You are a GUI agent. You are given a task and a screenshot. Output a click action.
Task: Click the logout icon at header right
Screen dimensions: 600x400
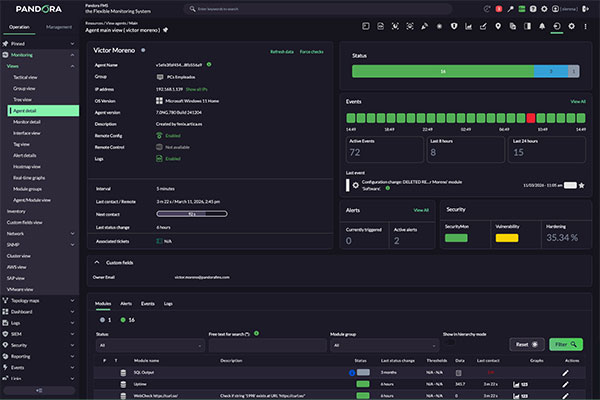pos(585,9)
